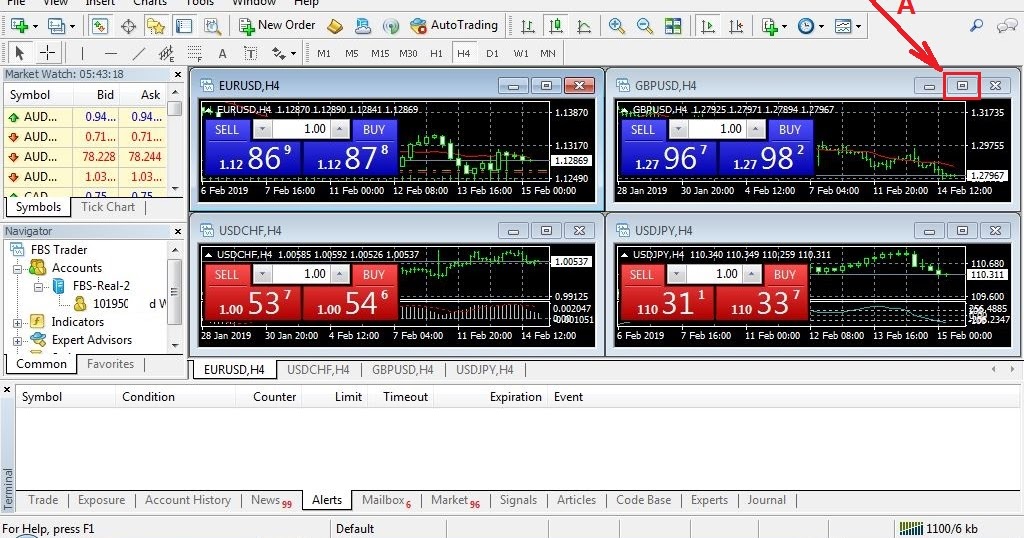Toggle the Navigator folder-star icon
The image size is (1024, 538).
tap(155, 26)
